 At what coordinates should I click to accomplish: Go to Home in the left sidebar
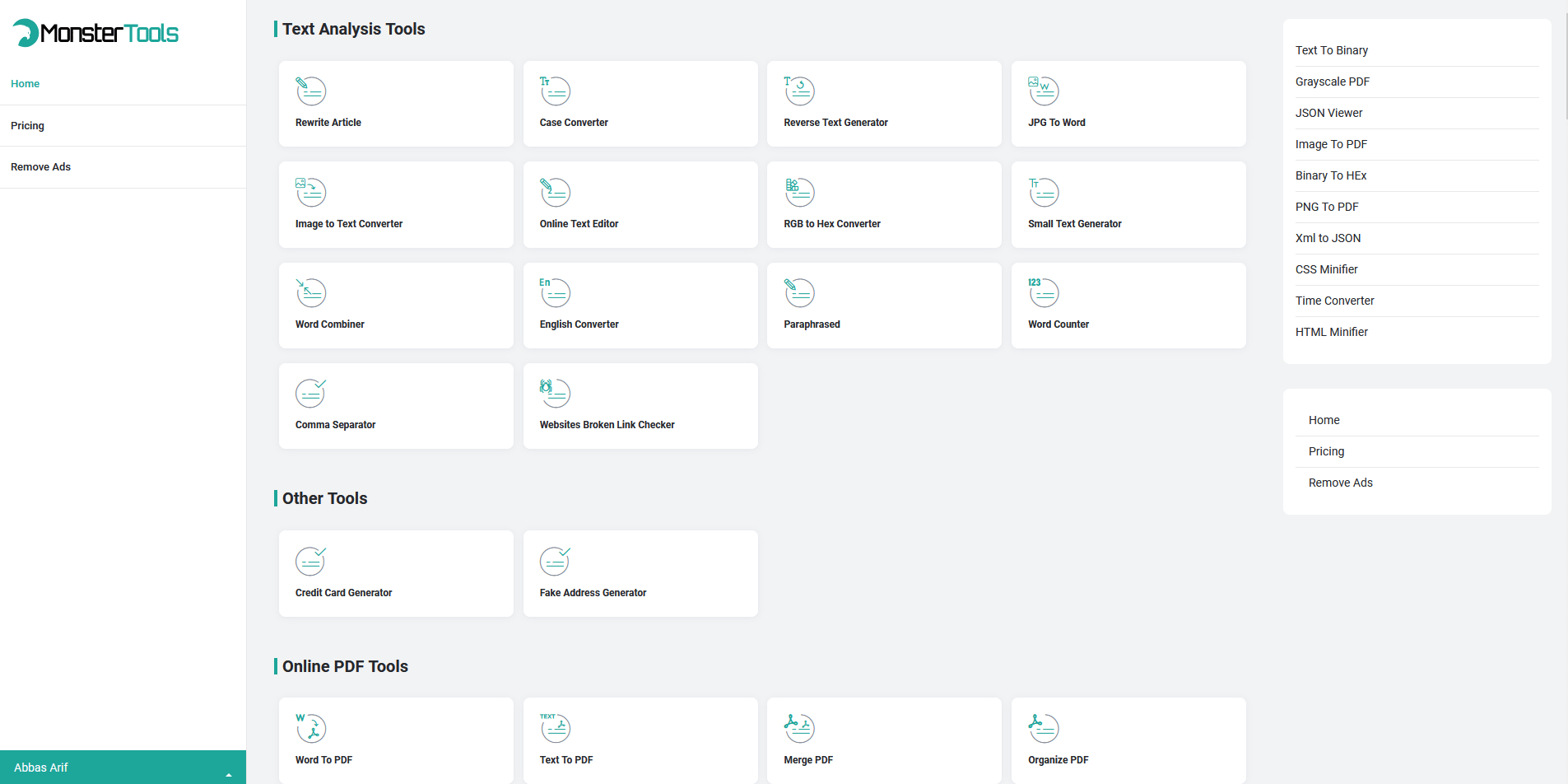(25, 84)
